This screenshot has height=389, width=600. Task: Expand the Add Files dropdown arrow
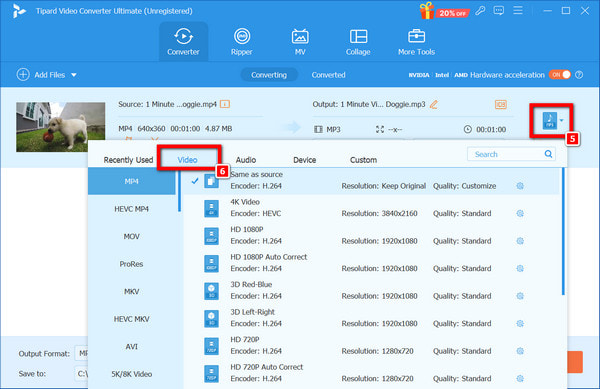pyautogui.click(x=74, y=75)
